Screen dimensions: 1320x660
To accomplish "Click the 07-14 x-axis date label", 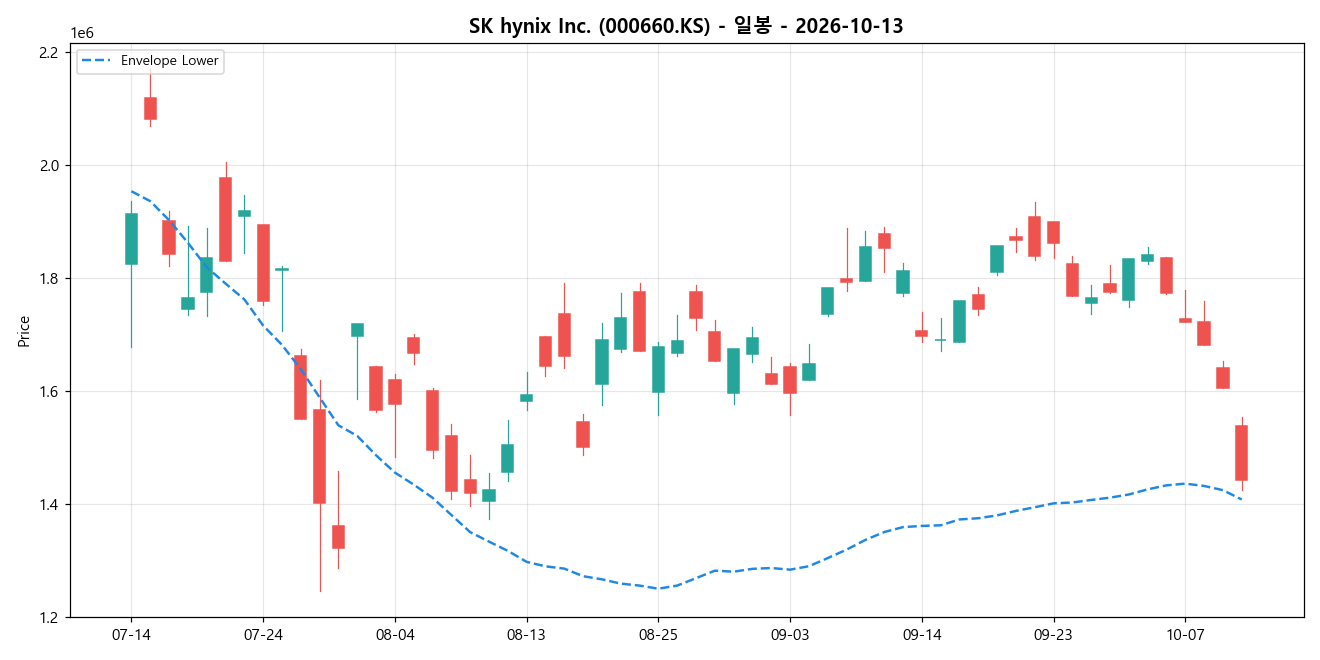I will click(x=131, y=635).
